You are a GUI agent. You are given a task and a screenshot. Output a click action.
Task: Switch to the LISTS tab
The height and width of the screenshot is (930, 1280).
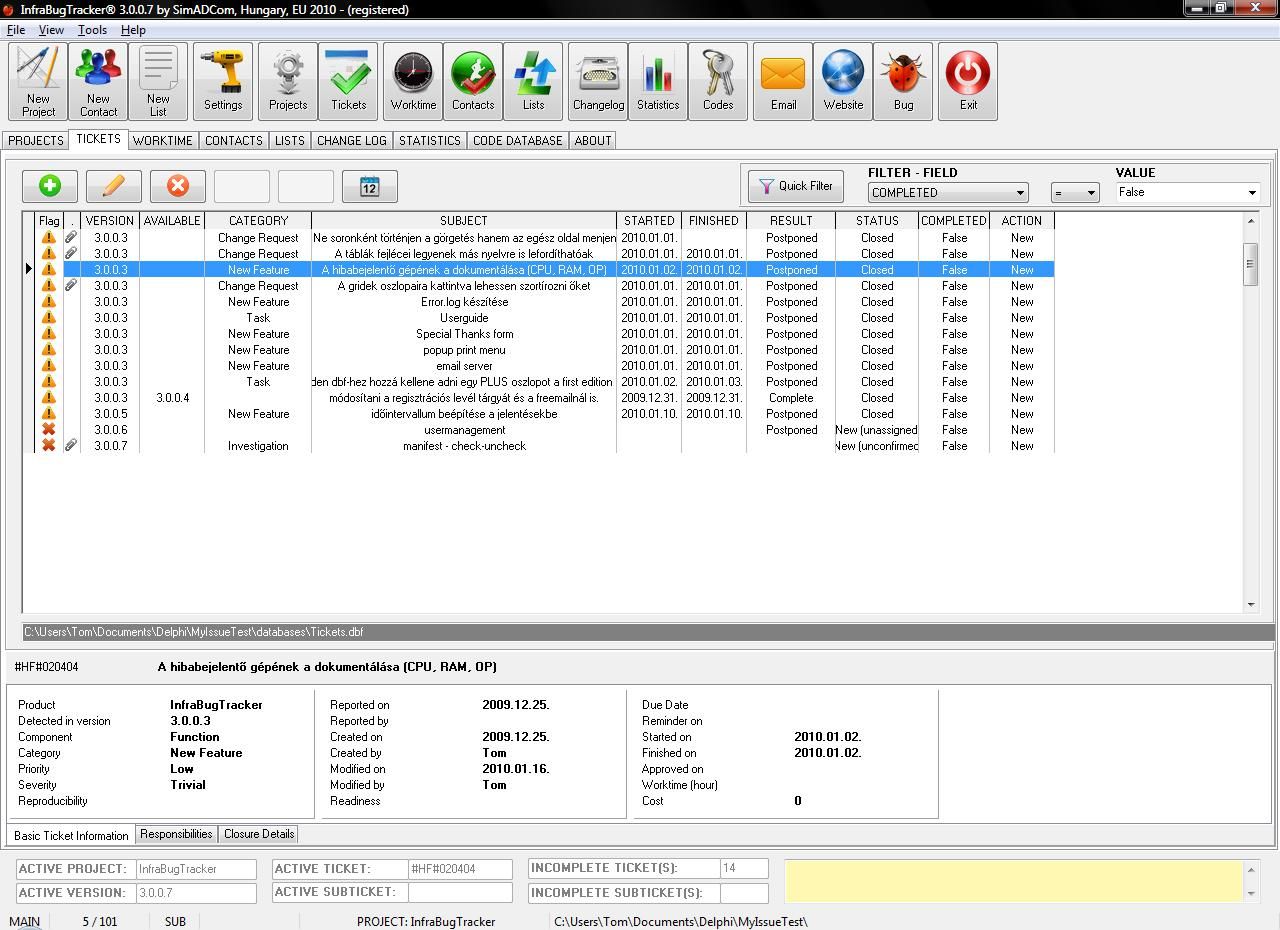pyautogui.click(x=290, y=141)
